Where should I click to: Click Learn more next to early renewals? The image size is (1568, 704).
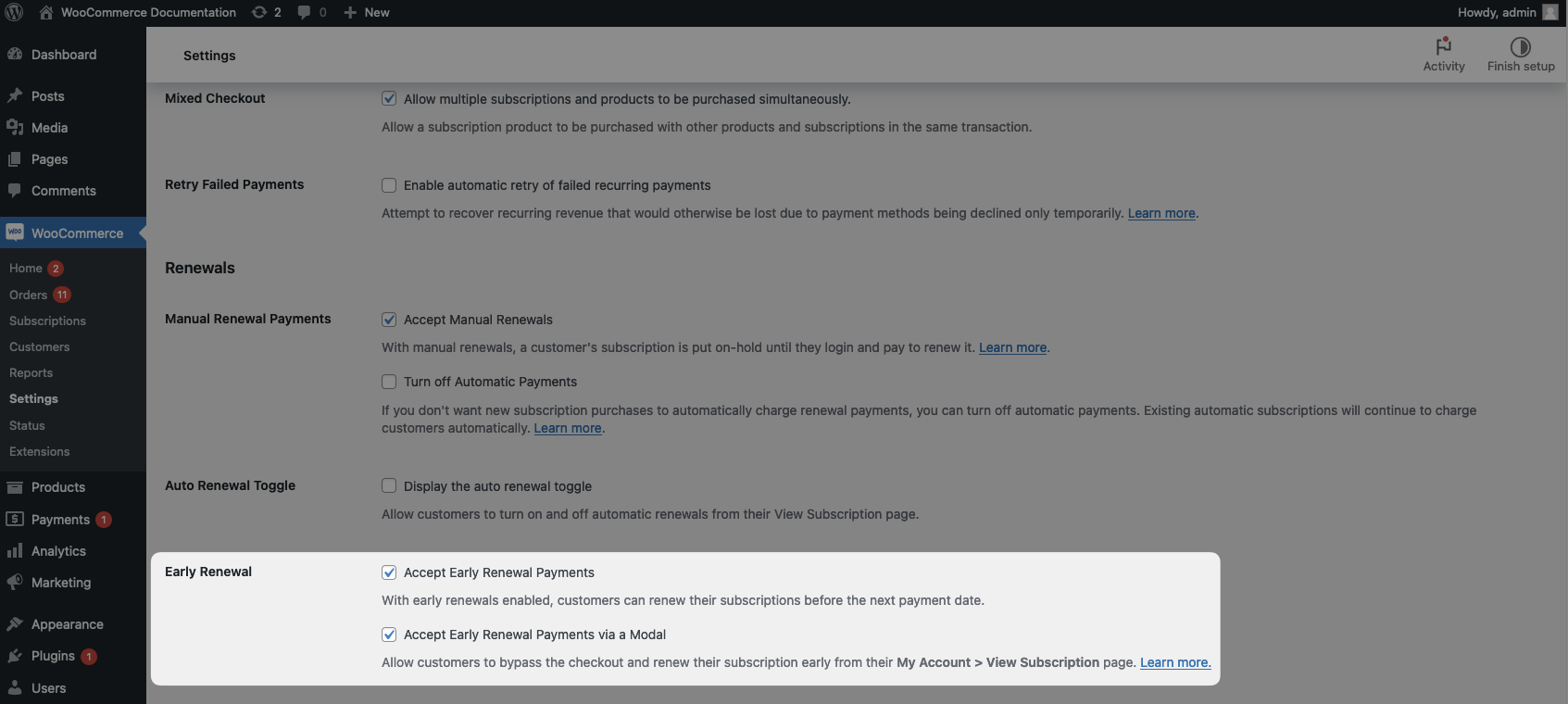click(x=1174, y=661)
